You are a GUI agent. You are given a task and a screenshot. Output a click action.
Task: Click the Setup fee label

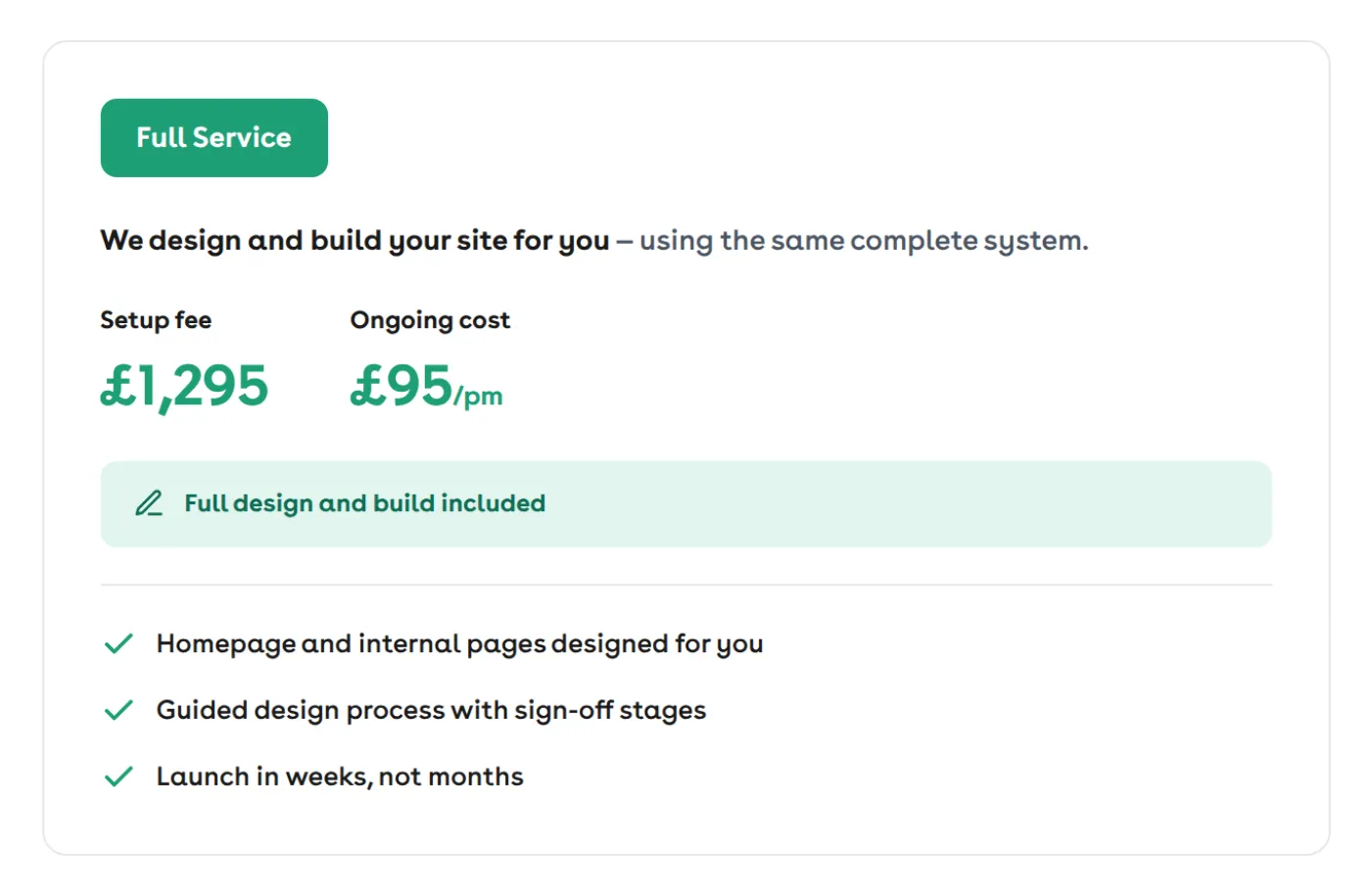coord(156,320)
